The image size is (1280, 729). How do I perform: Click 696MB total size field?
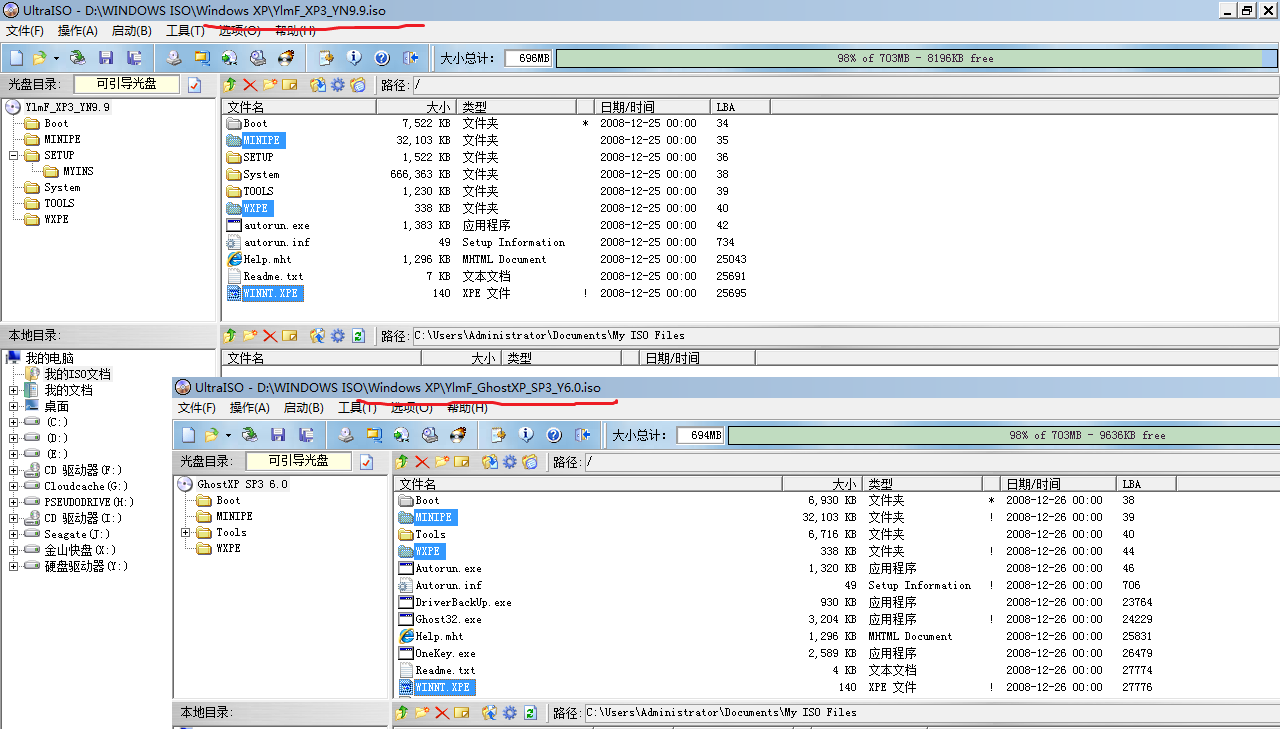pyautogui.click(x=528, y=58)
